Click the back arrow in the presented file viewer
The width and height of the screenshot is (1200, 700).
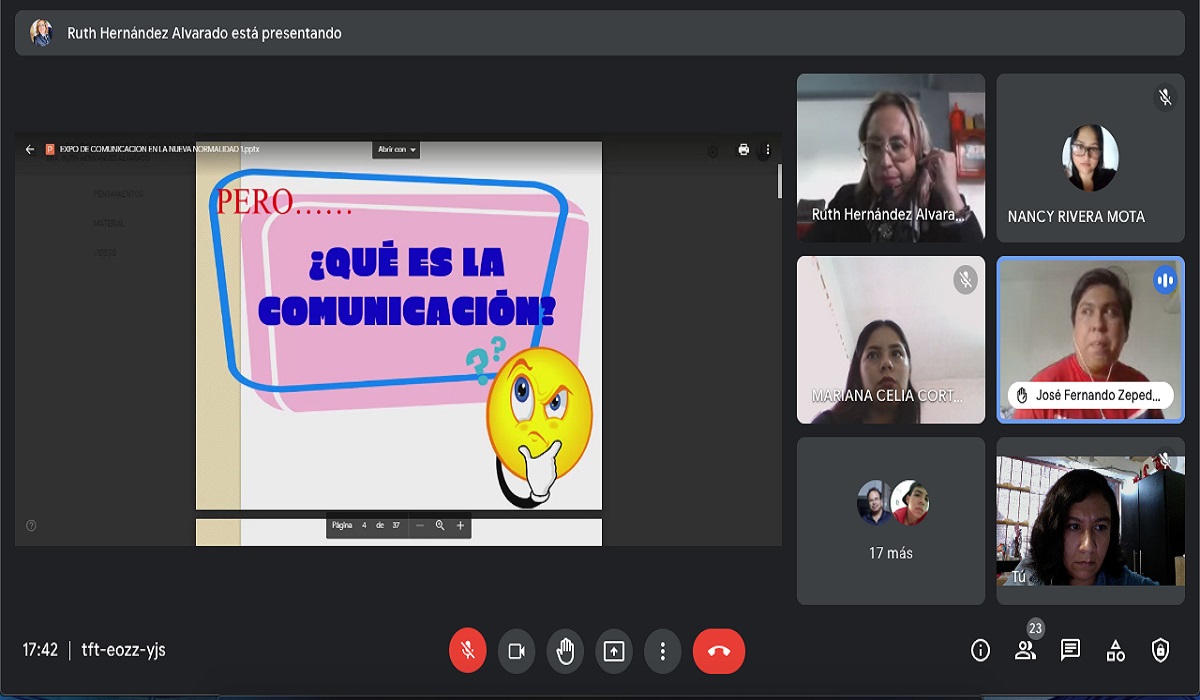(29, 149)
